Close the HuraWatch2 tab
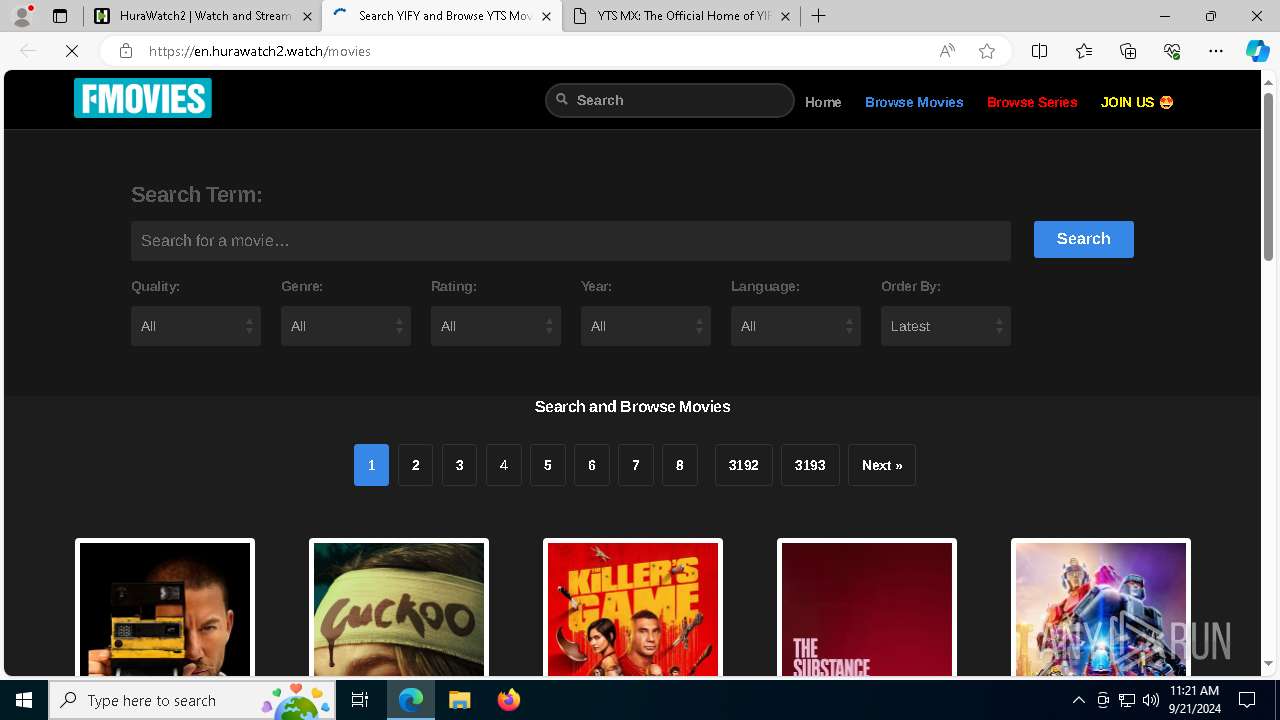Viewport: 1280px width, 720px height. tap(307, 16)
